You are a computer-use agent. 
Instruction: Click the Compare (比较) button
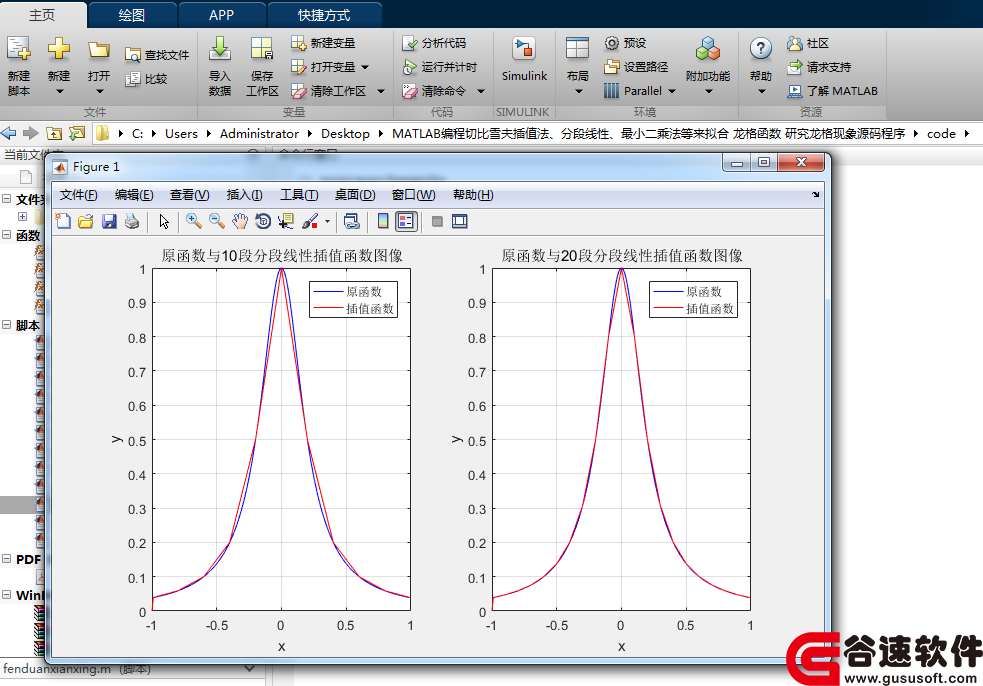click(146, 79)
